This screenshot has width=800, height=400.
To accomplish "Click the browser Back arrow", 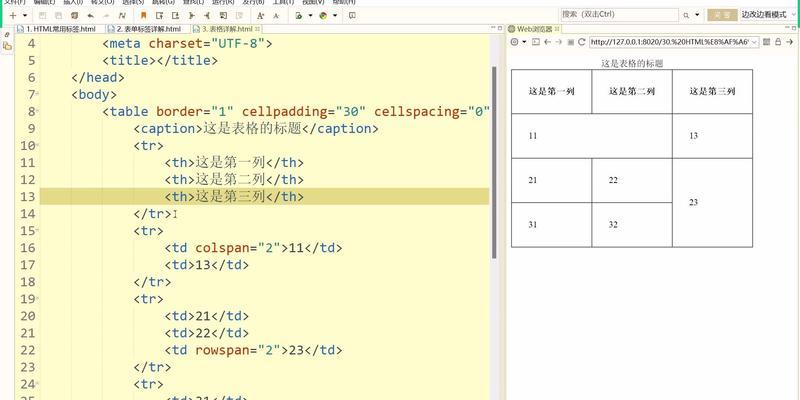I will click(547, 42).
